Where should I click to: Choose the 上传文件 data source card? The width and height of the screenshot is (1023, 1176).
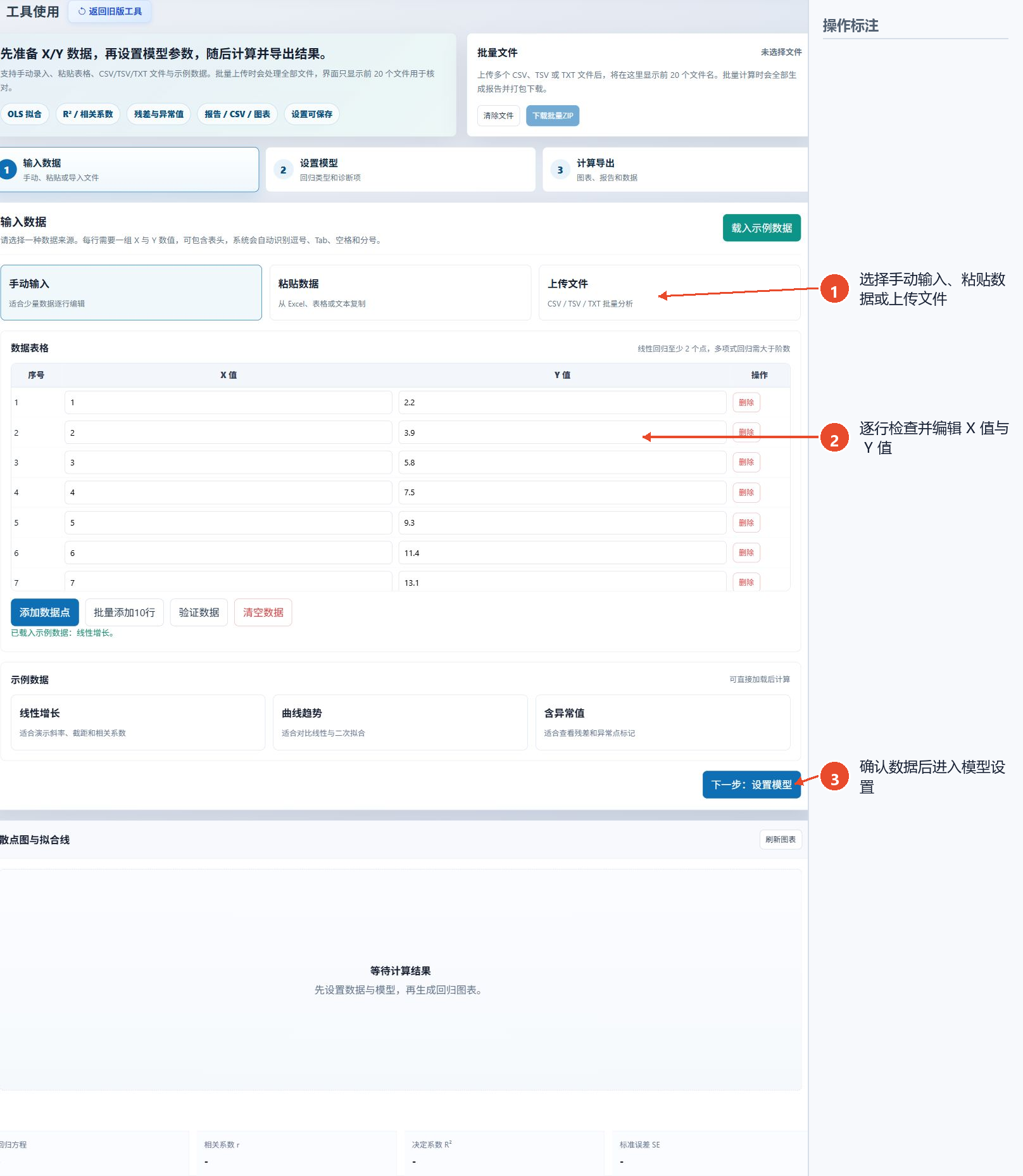coord(669,293)
